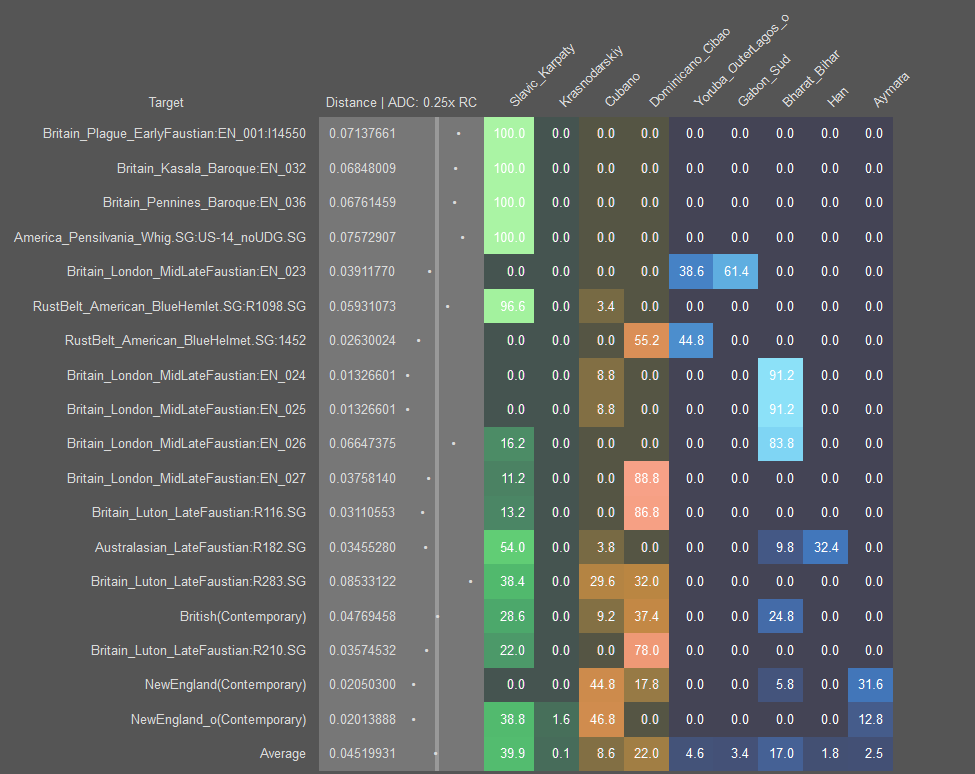Screen dimensions: 975x774
Task: Click the 17.0 average Bharat_Bihar cell
Action: [780, 753]
